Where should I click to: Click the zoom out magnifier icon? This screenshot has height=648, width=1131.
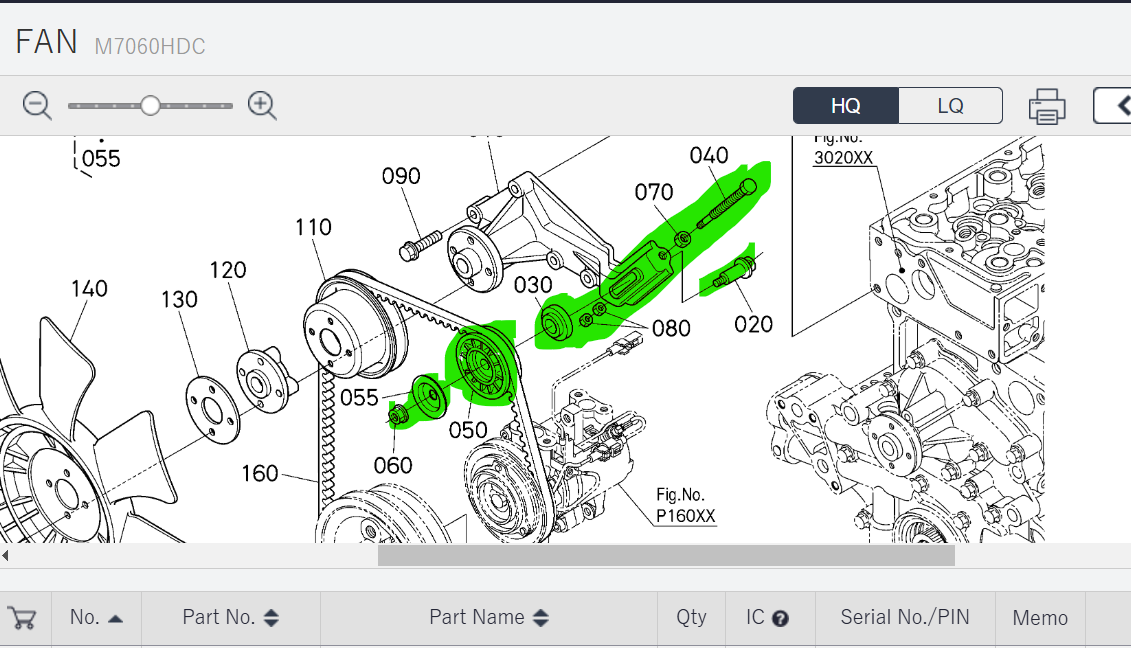click(37, 105)
